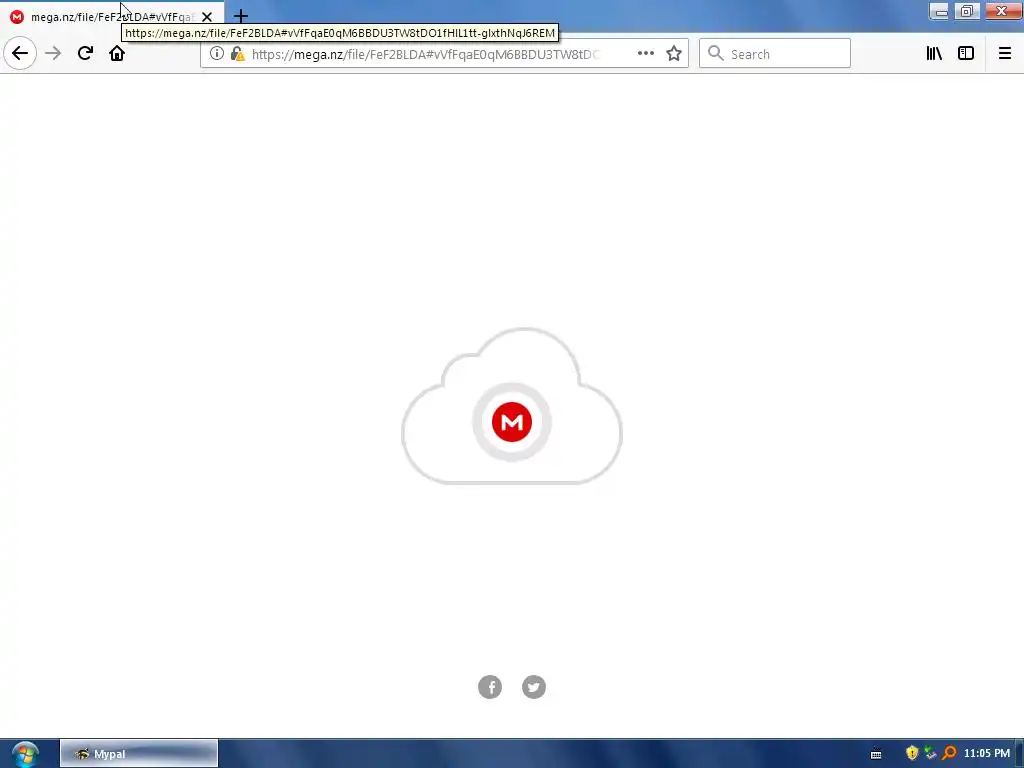The image size is (1024, 768).
Task: Open the hamburger application menu
Action: (1004, 54)
